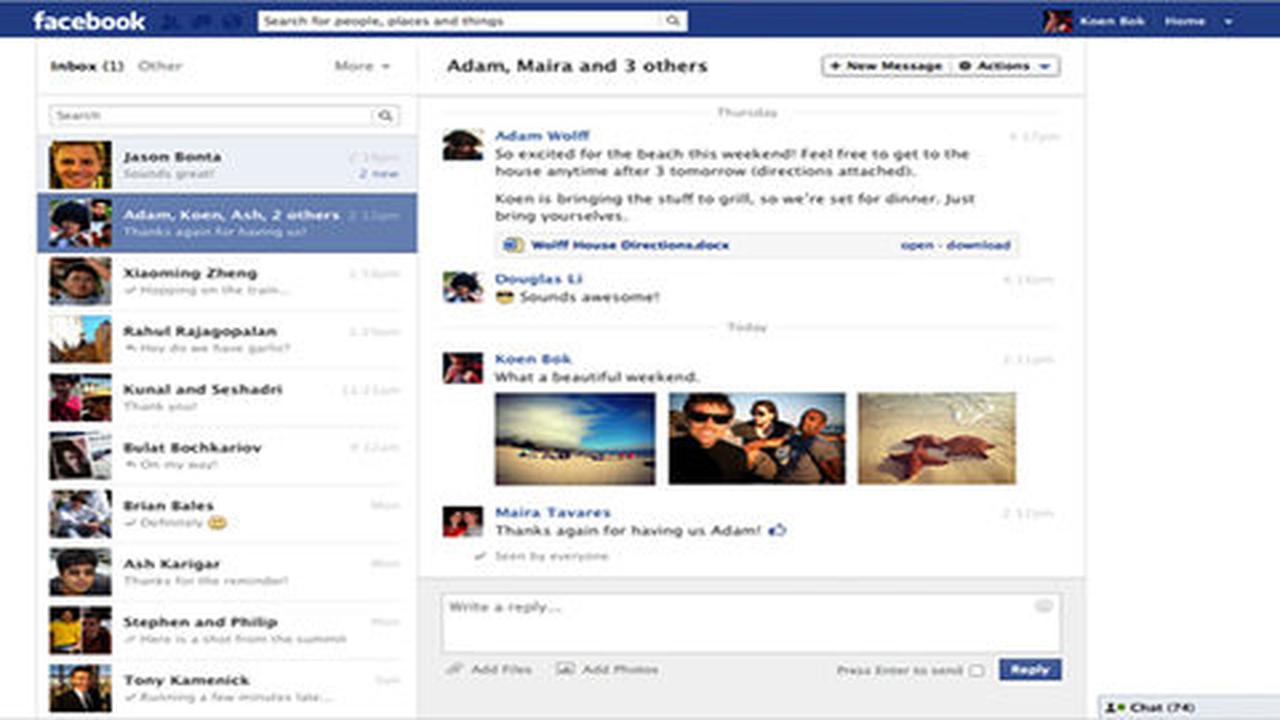The image size is (1280, 720).
Task: Click the thumbs-up icon in Maira's message
Action: [x=777, y=530]
